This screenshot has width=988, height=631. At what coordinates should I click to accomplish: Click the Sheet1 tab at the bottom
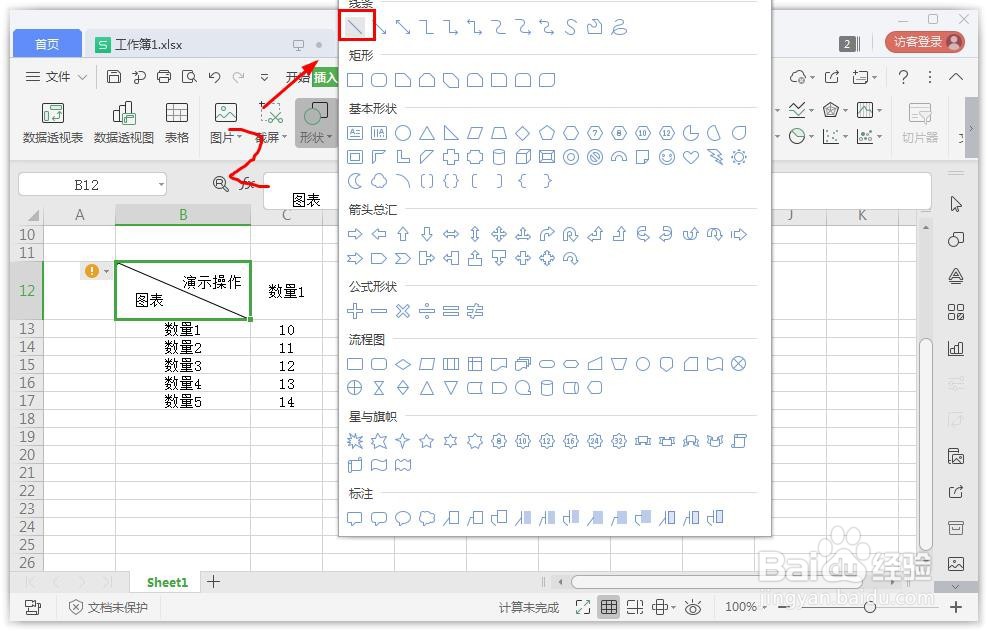tap(166, 582)
